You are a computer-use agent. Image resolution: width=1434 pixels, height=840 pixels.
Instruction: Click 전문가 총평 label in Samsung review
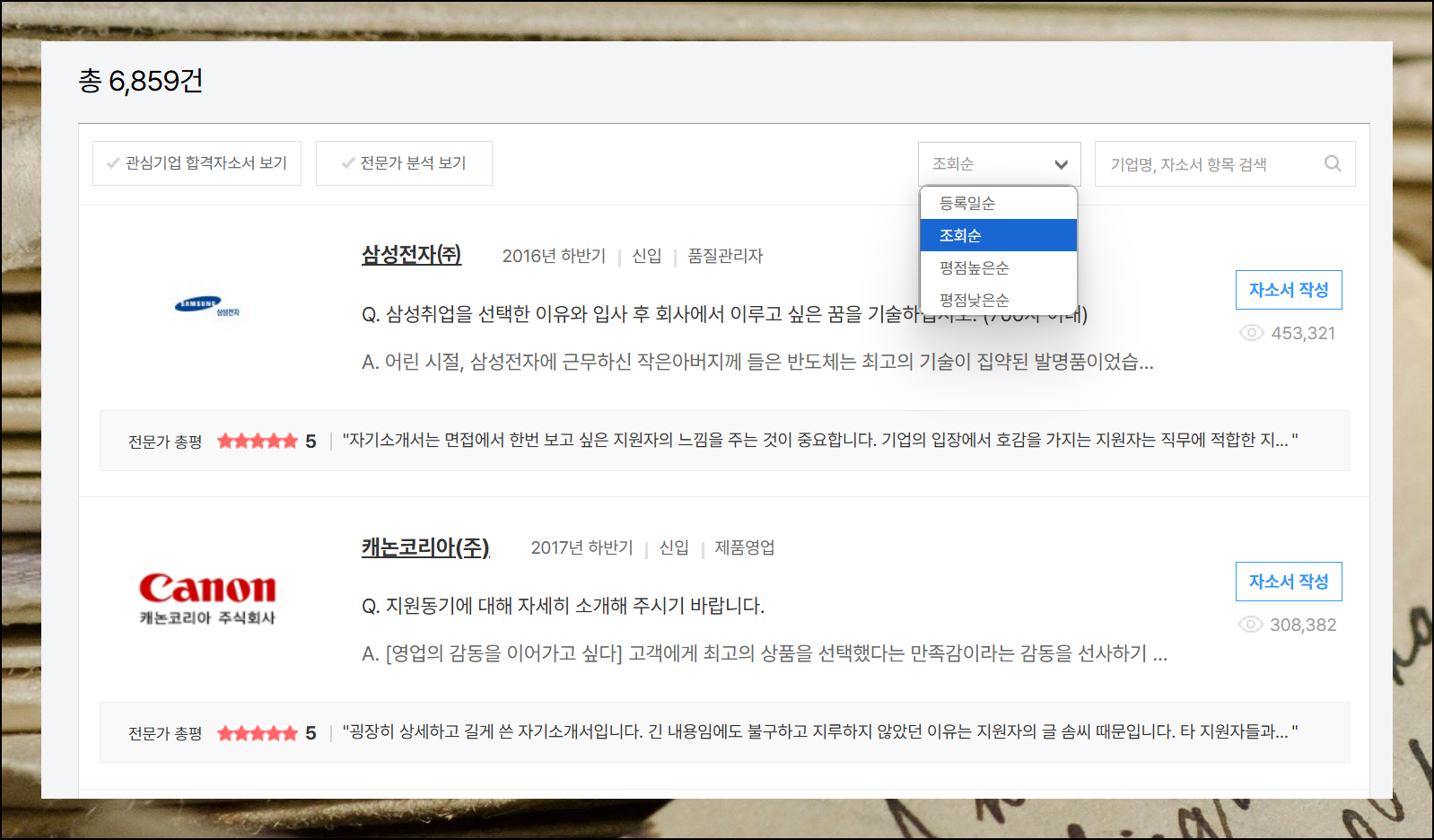(x=165, y=442)
